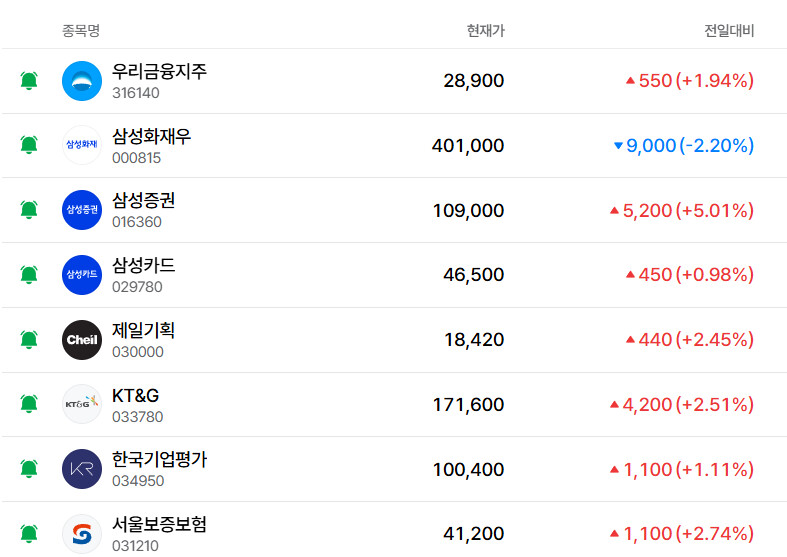787x557 pixels.
Task: Select the 삼성증권 blue circle logo
Action: click(82, 210)
